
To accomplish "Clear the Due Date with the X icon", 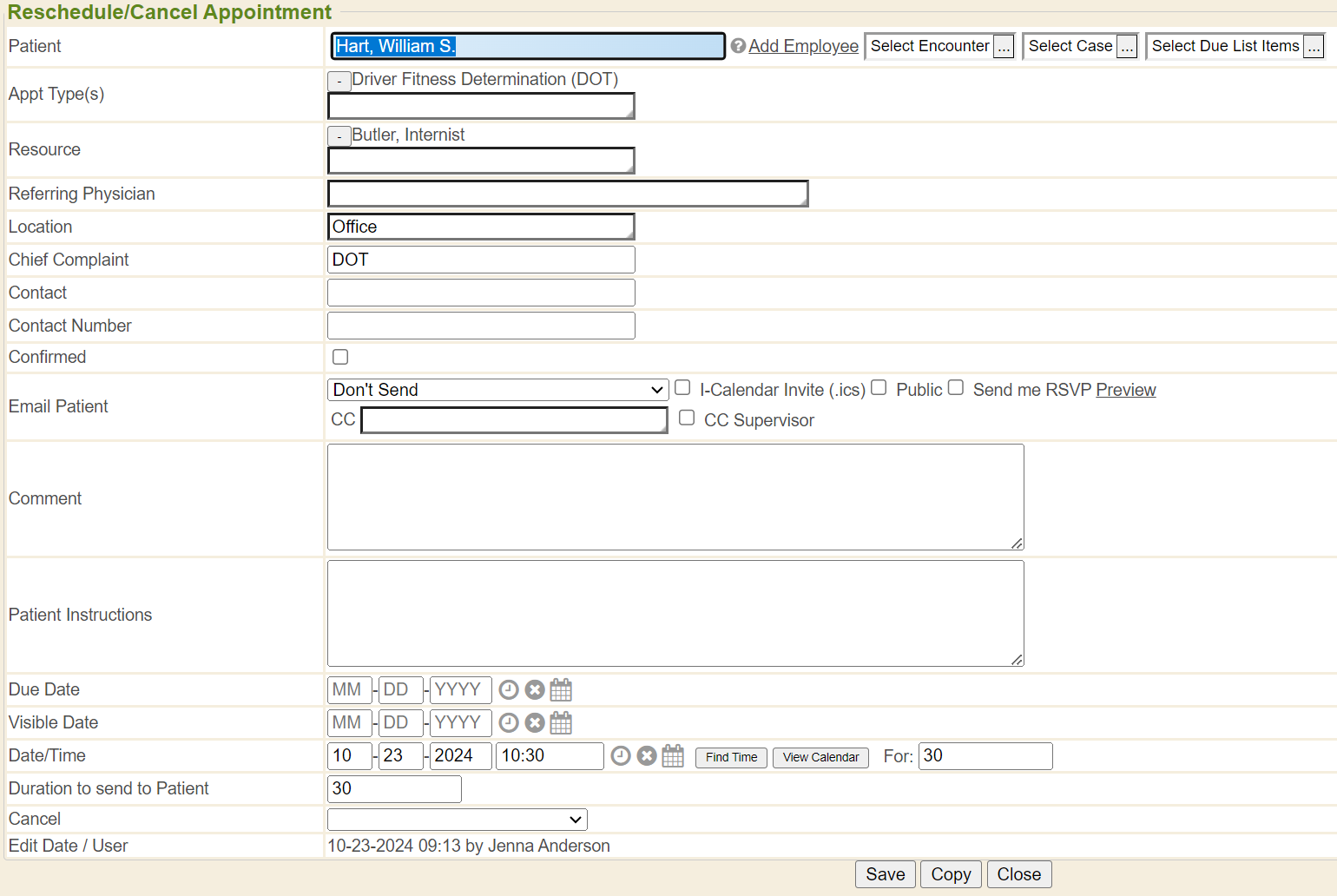I will click(535, 690).
